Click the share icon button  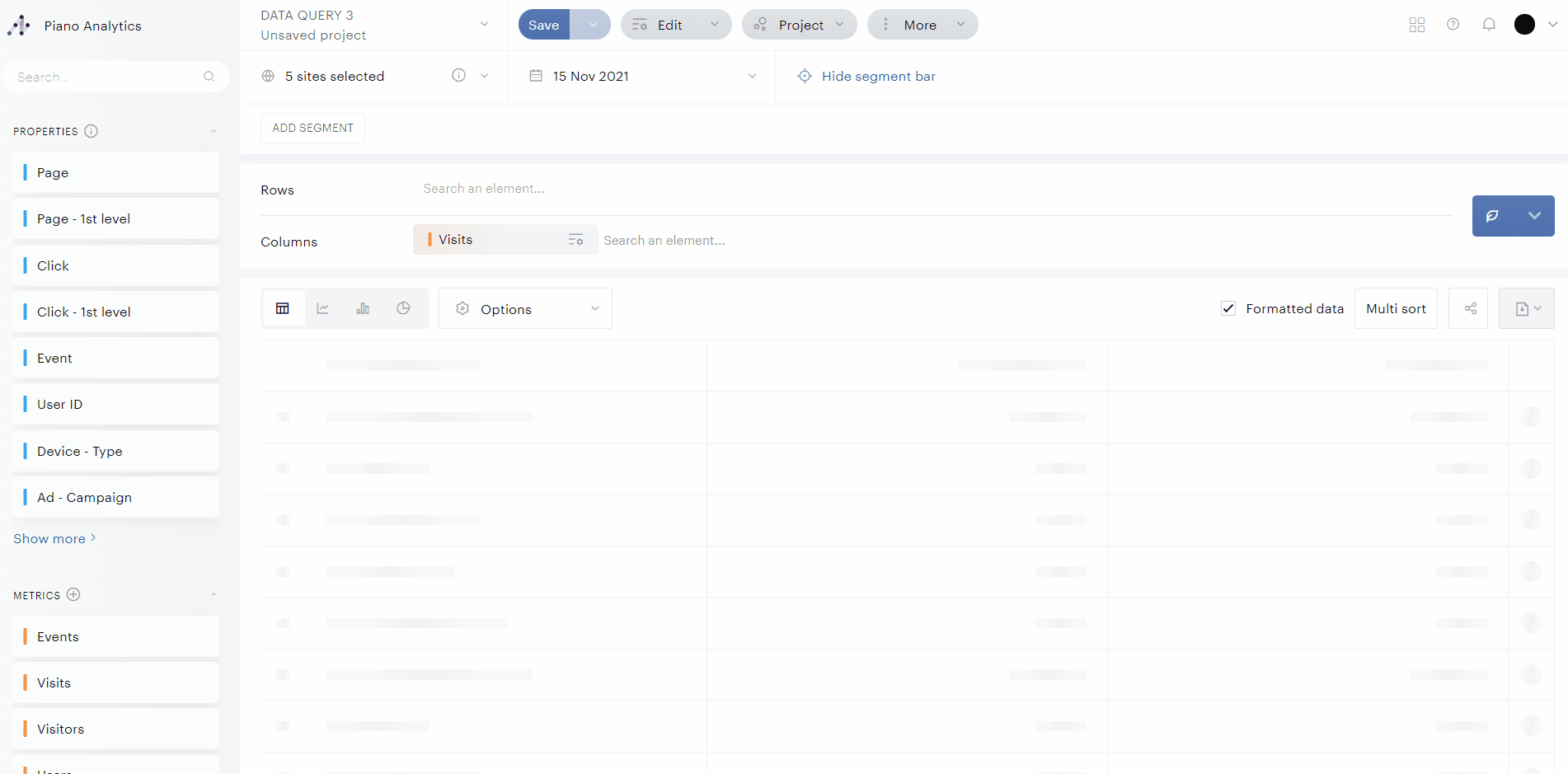(x=1469, y=308)
